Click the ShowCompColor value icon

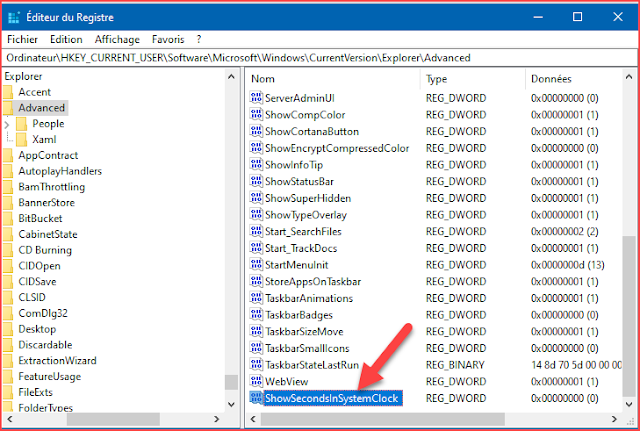click(256, 115)
